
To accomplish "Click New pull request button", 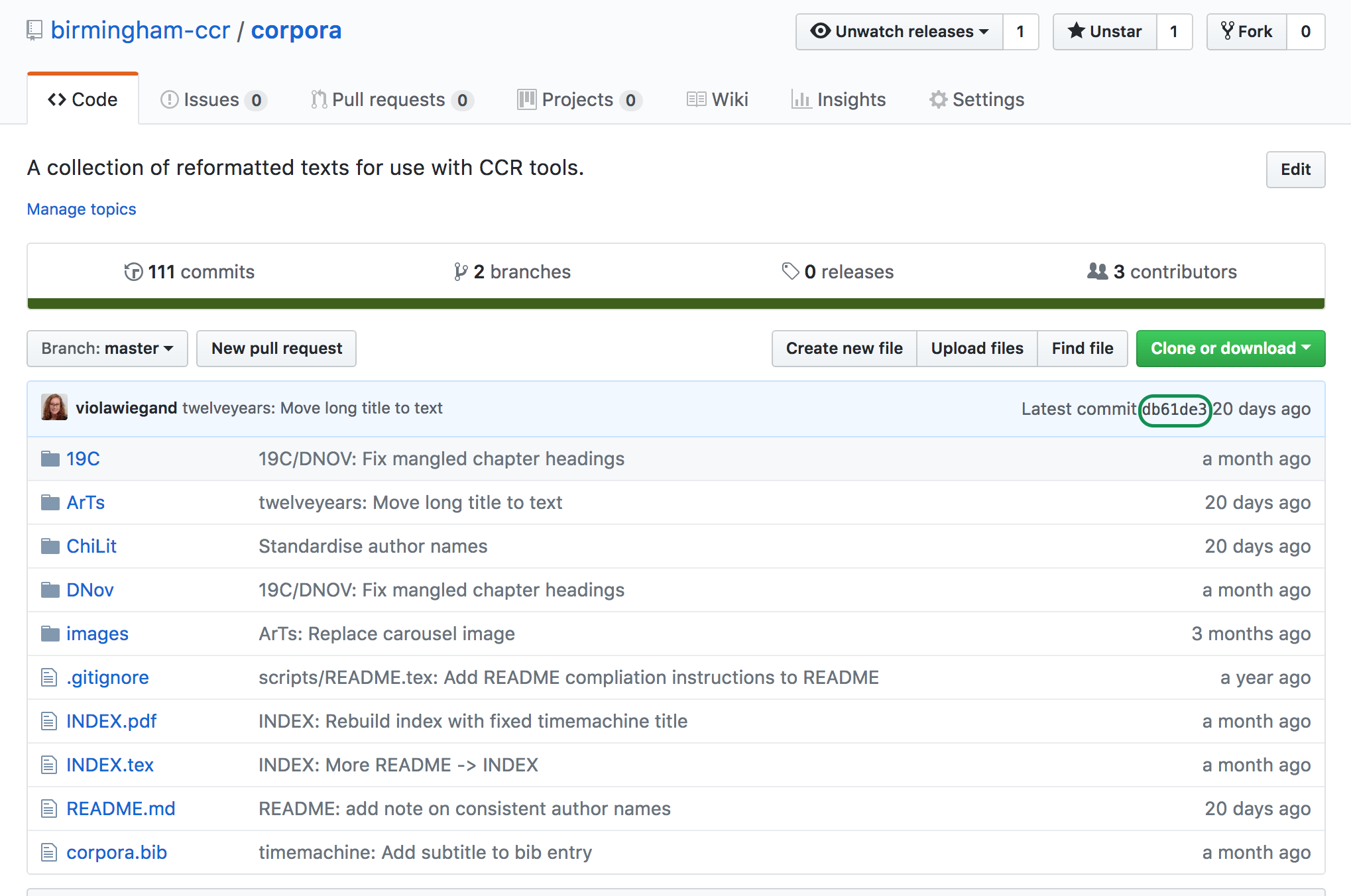I will [276, 349].
